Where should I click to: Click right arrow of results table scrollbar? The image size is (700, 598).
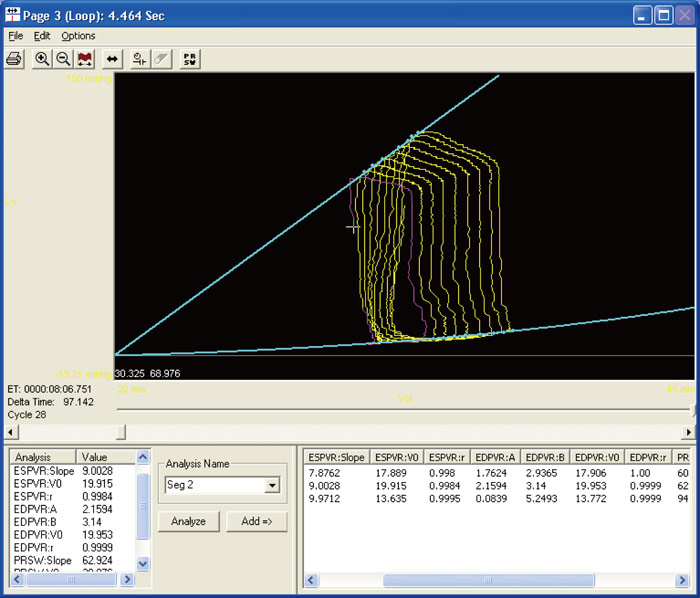(x=682, y=580)
